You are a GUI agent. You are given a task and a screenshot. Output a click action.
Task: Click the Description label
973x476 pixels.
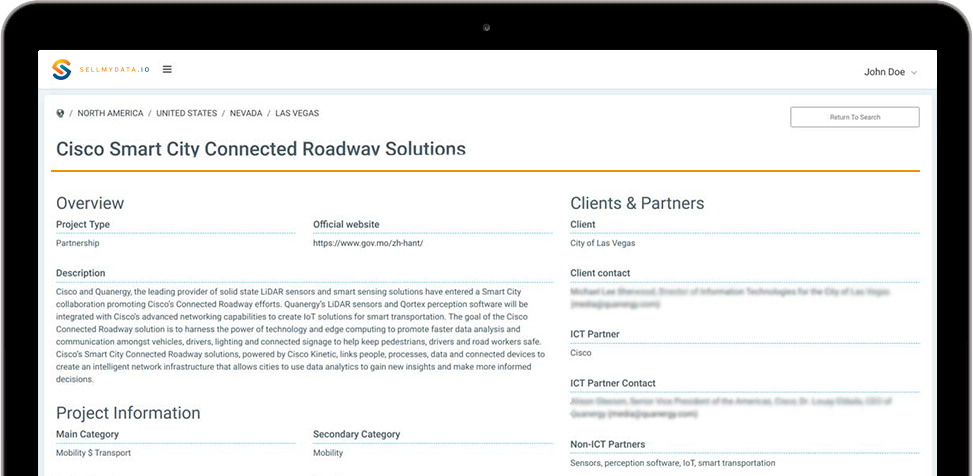[x=81, y=273]
